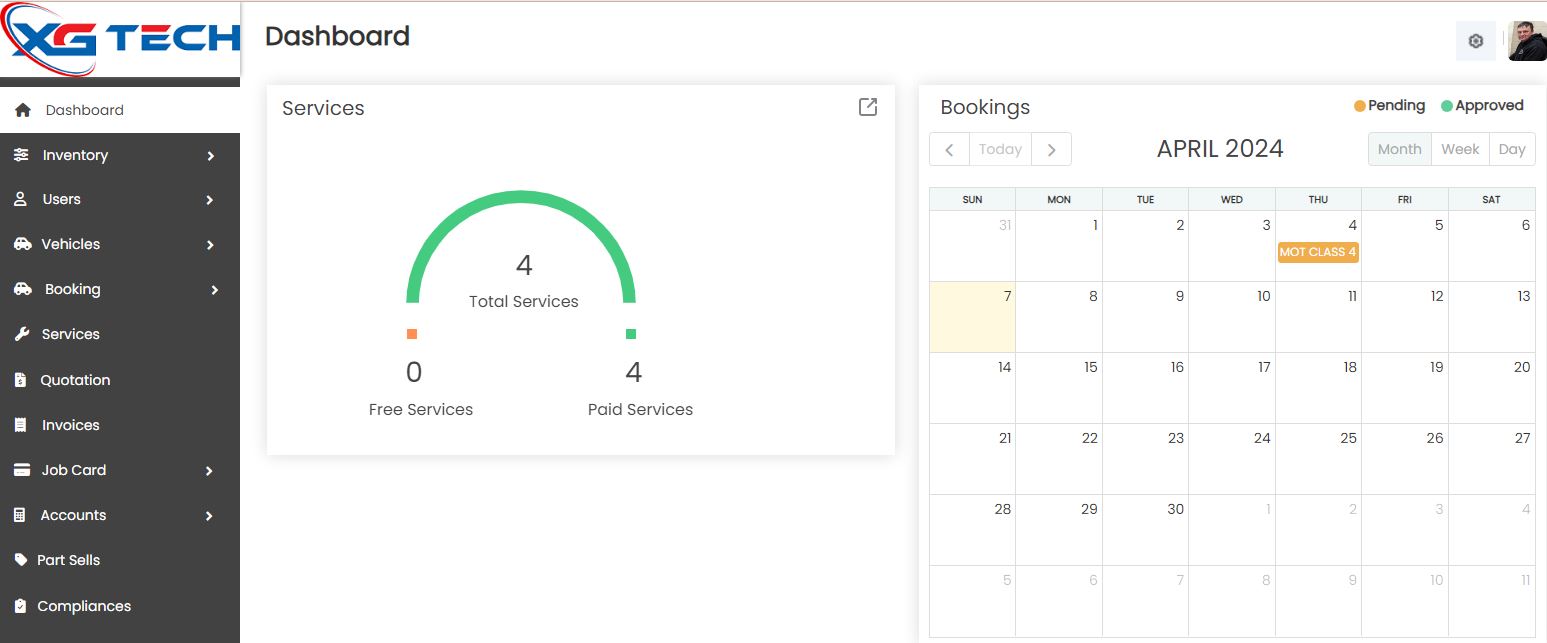
Task: Click the Services wrench icon
Action: pyautogui.click(x=21, y=334)
